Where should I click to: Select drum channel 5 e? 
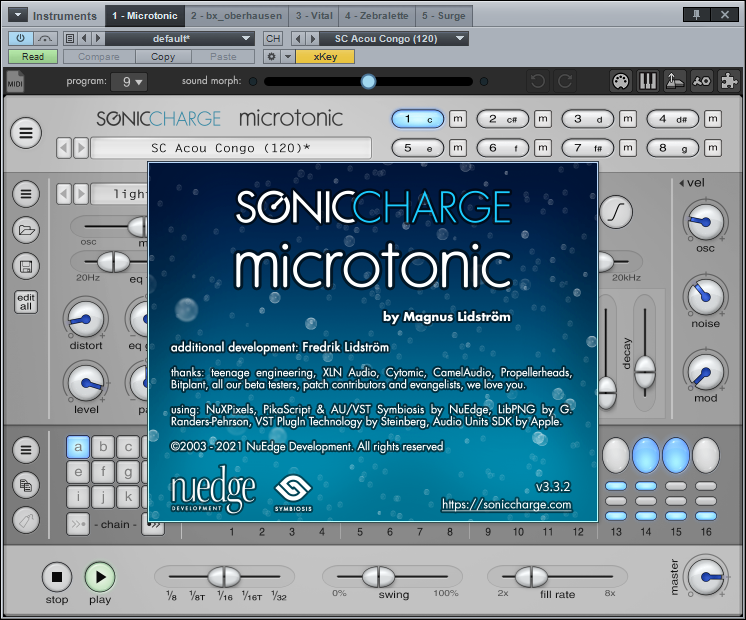(x=417, y=148)
